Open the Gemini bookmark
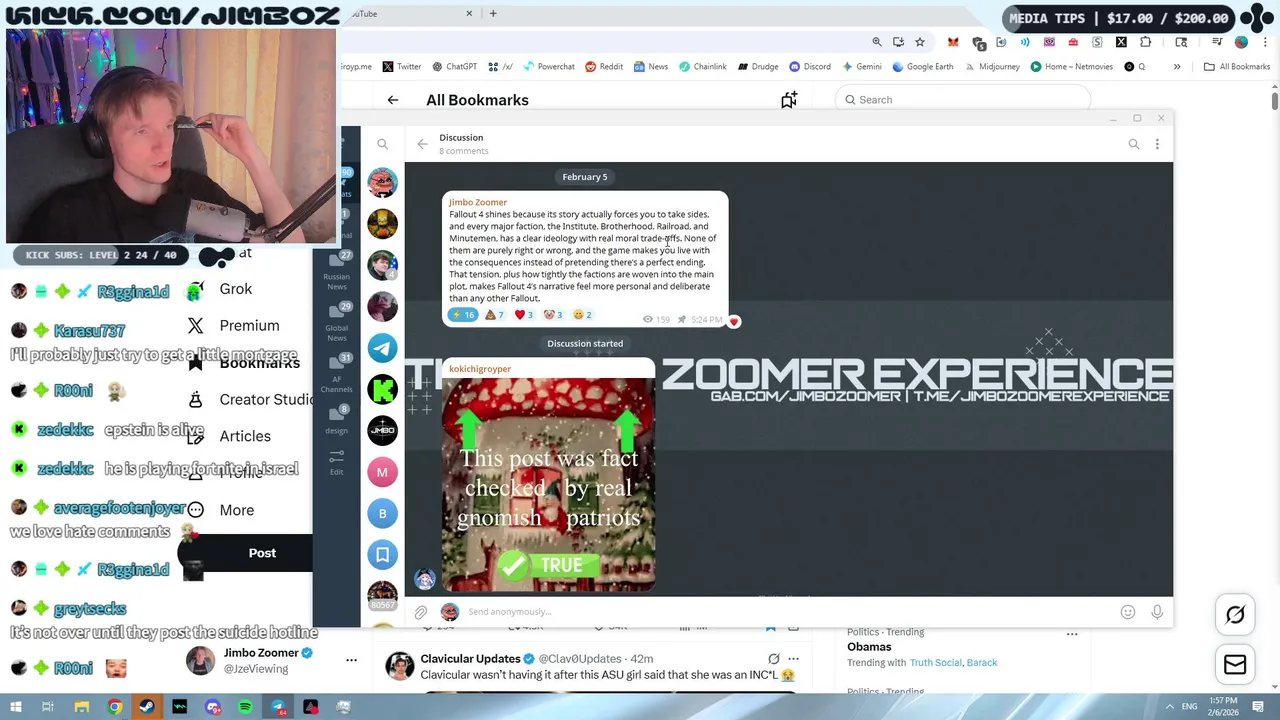1280x720 pixels. coord(862,67)
